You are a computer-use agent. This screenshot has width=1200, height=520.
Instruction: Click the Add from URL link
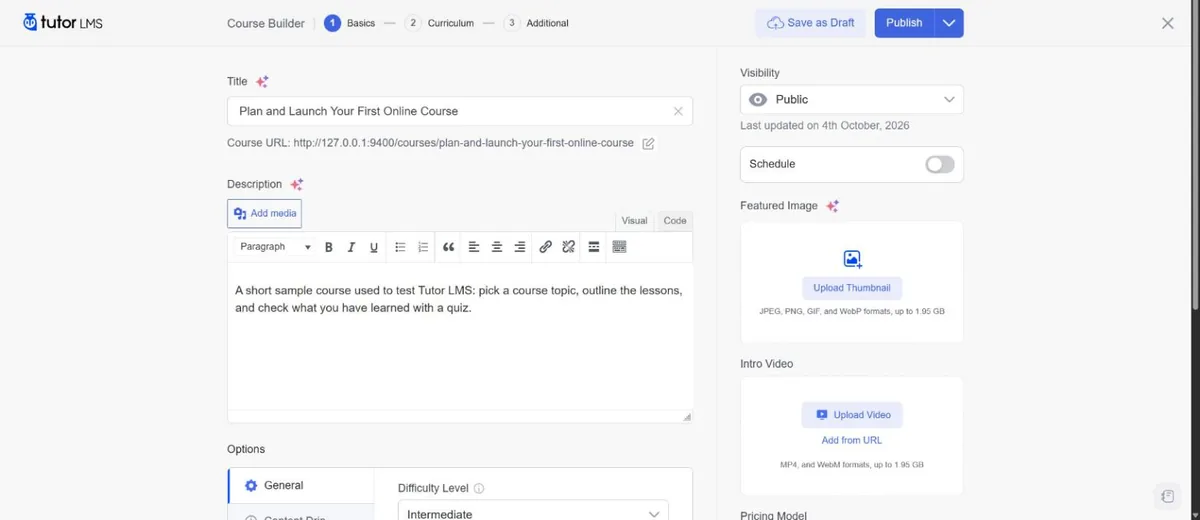[852, 440]
